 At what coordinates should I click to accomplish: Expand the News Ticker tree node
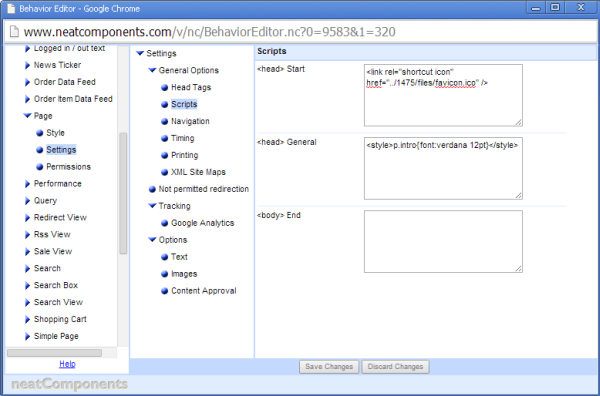(27, 65)
